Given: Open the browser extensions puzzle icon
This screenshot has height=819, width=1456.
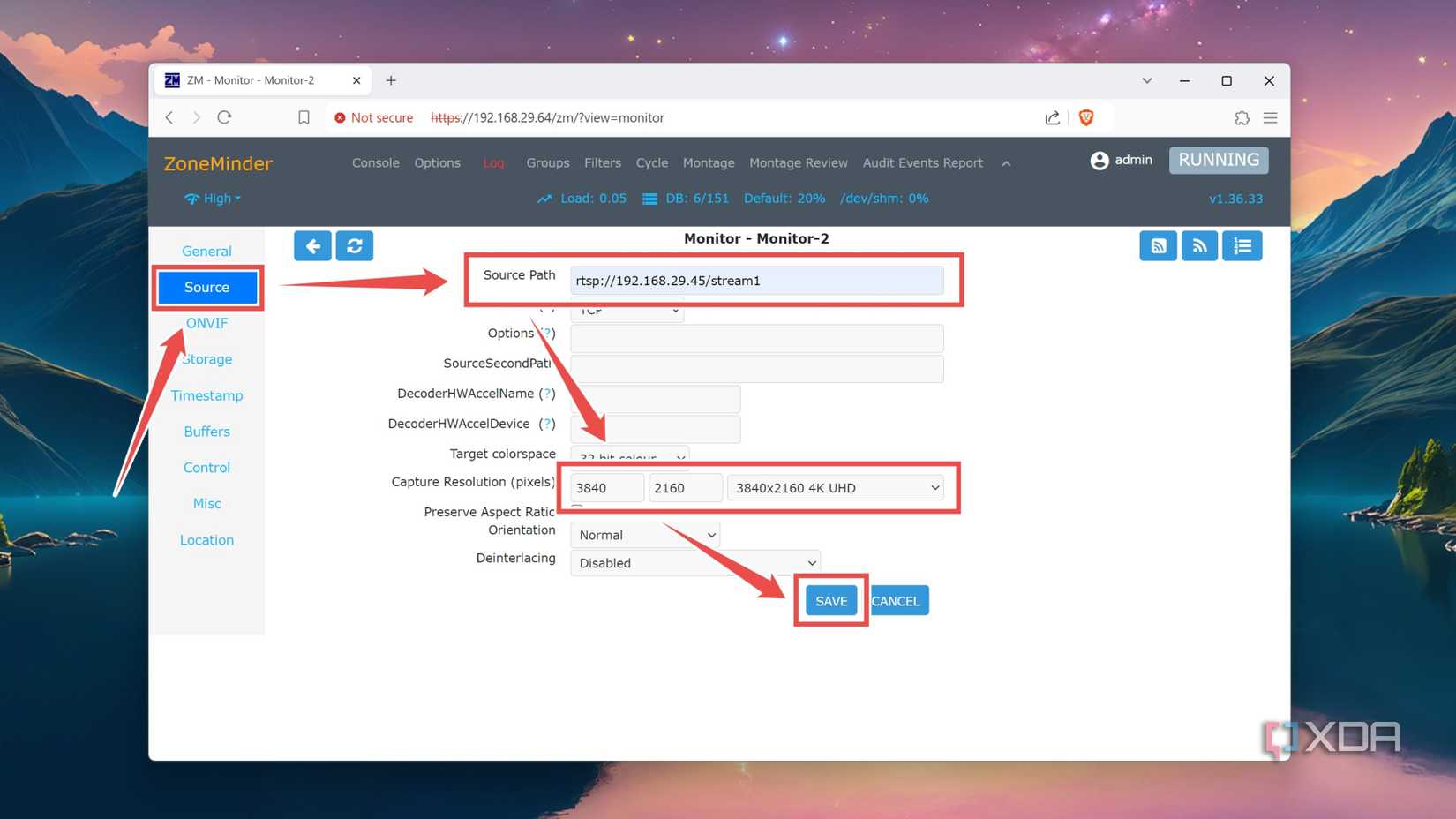Looking at the screenshot, I should coord(1242,117).
